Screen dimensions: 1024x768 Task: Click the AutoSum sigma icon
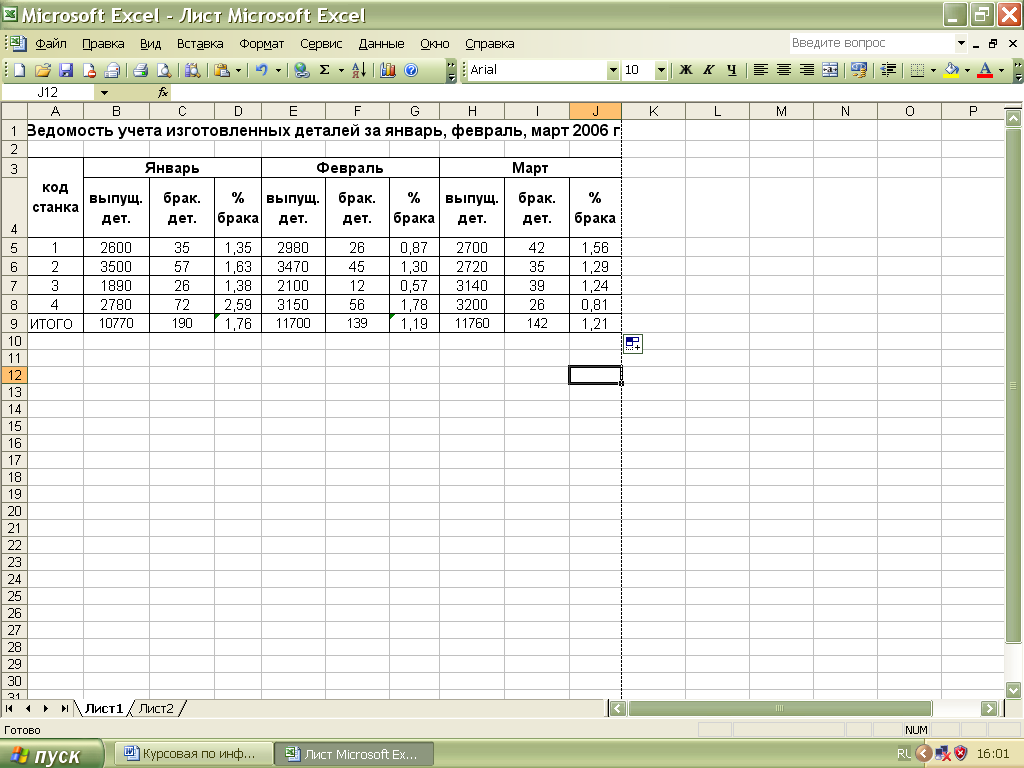324,70
